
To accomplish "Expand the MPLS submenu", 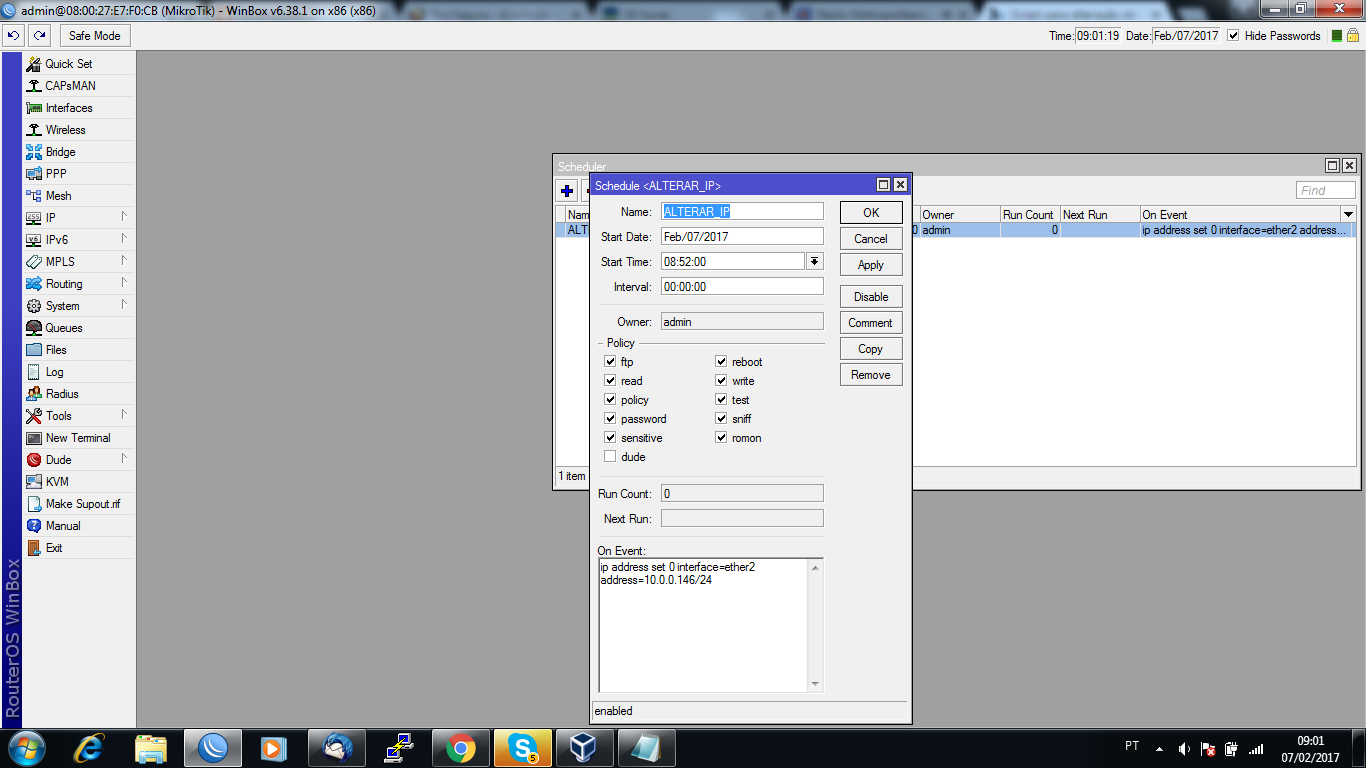I will point(125,261).
